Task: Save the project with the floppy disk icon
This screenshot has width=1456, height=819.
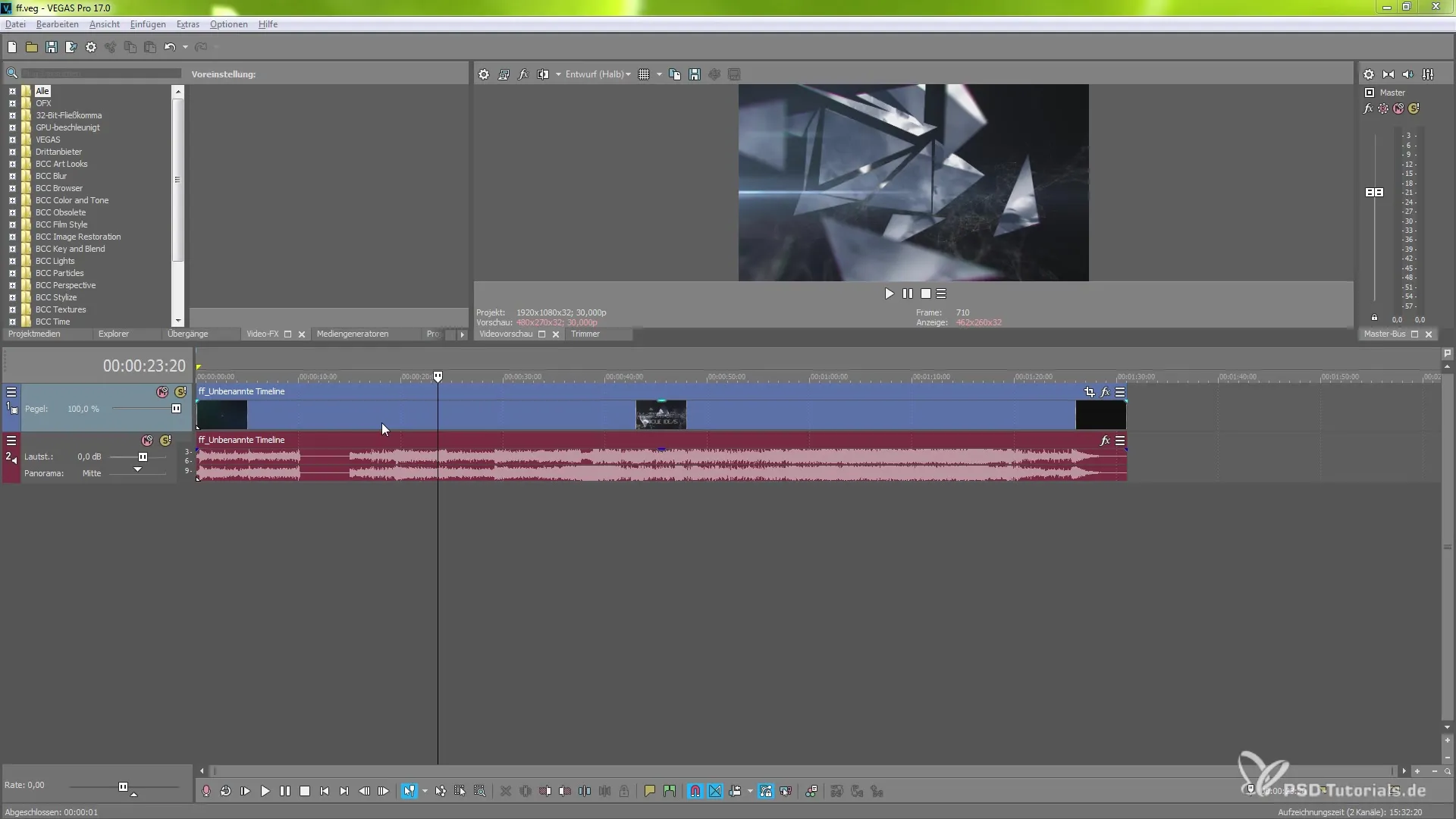Action: tap(52, 47)
